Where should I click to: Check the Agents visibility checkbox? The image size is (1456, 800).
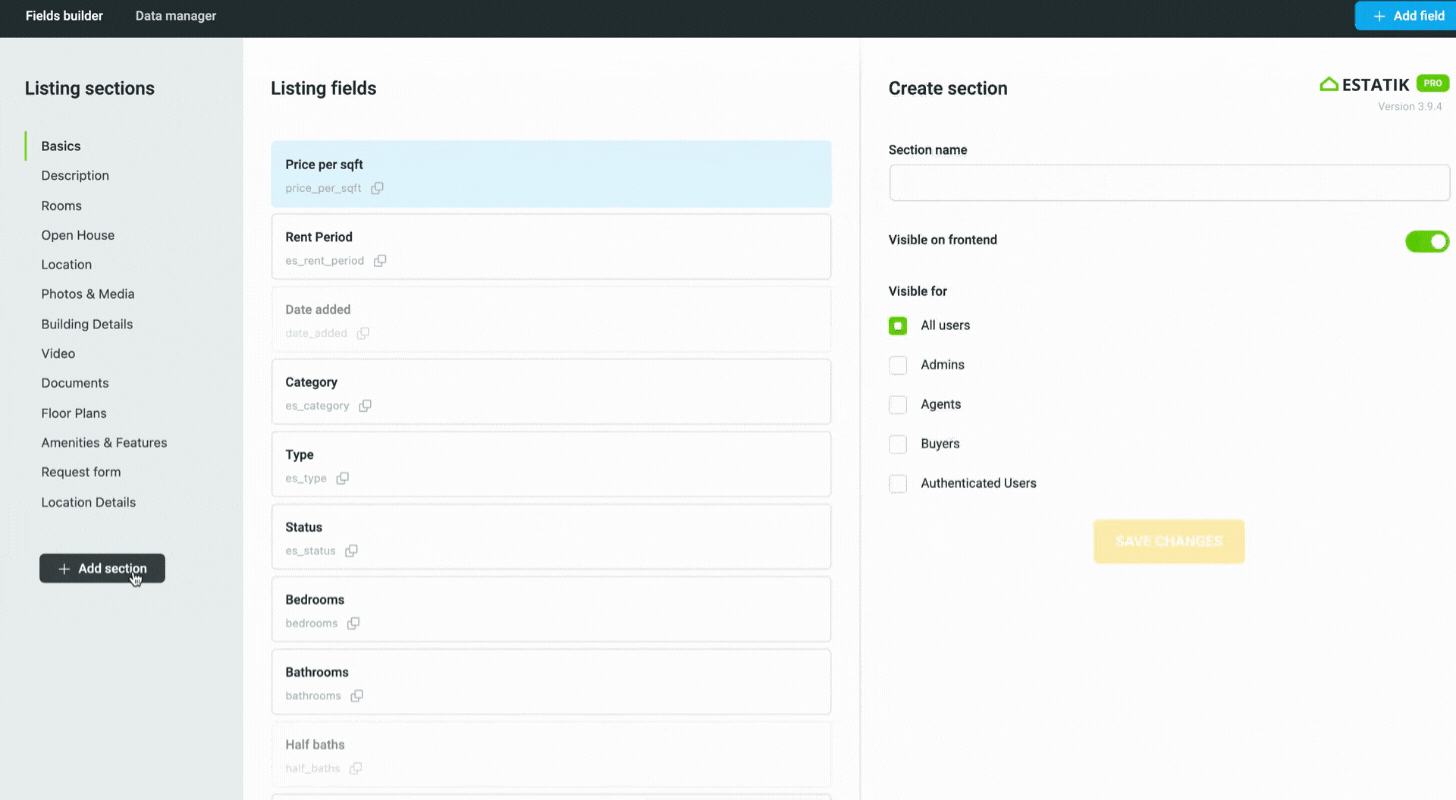pos(898,405)
